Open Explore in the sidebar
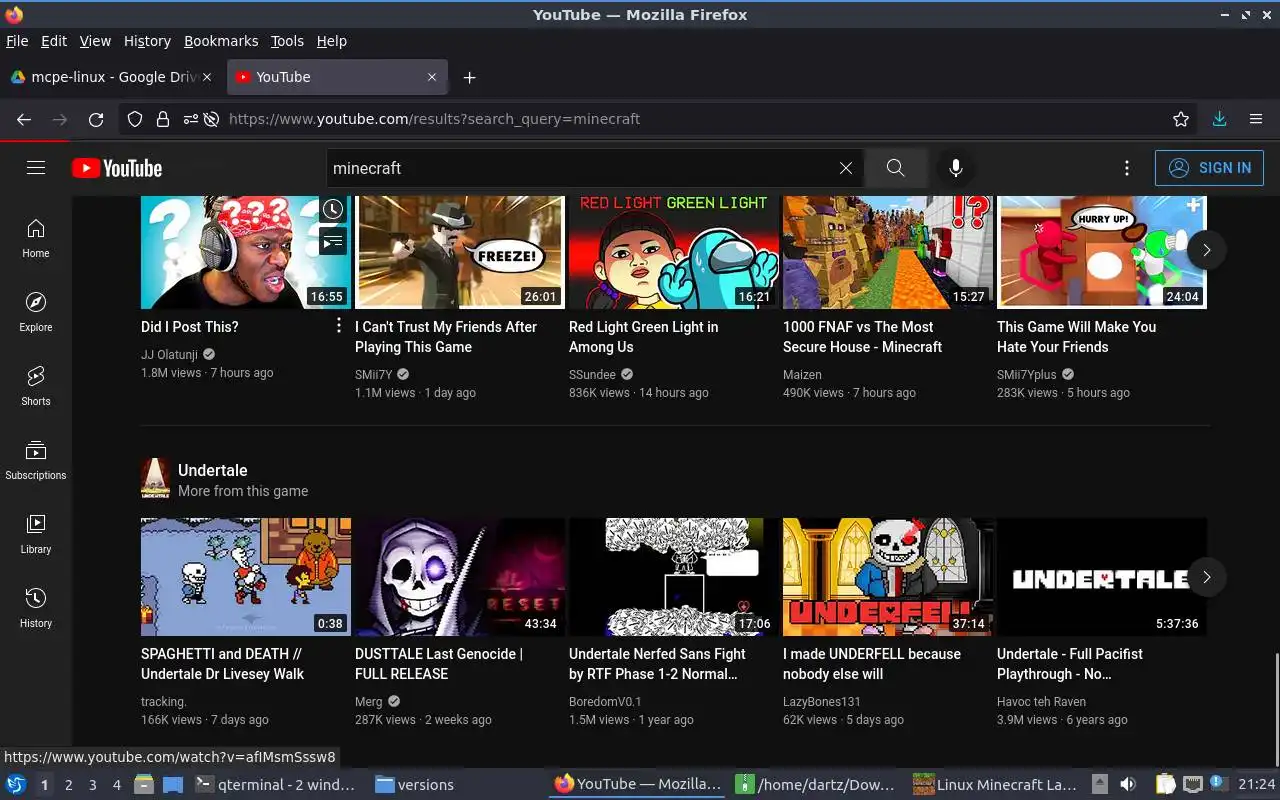The image size is (1280, 800). [x=36, y=312]
